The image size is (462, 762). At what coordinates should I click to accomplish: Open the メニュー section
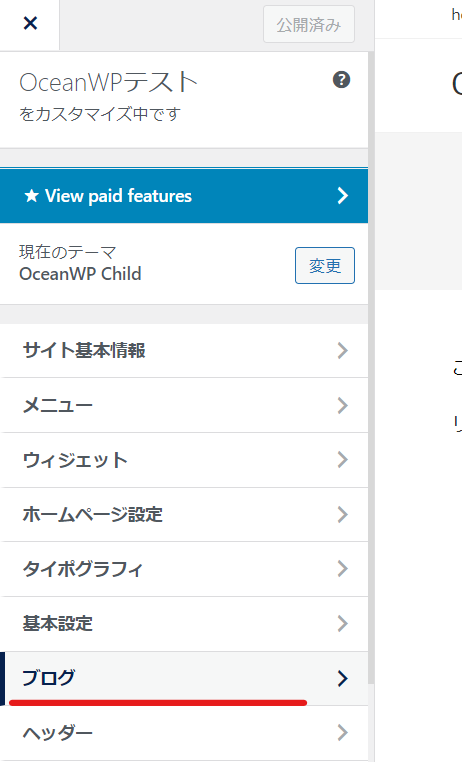184,405
